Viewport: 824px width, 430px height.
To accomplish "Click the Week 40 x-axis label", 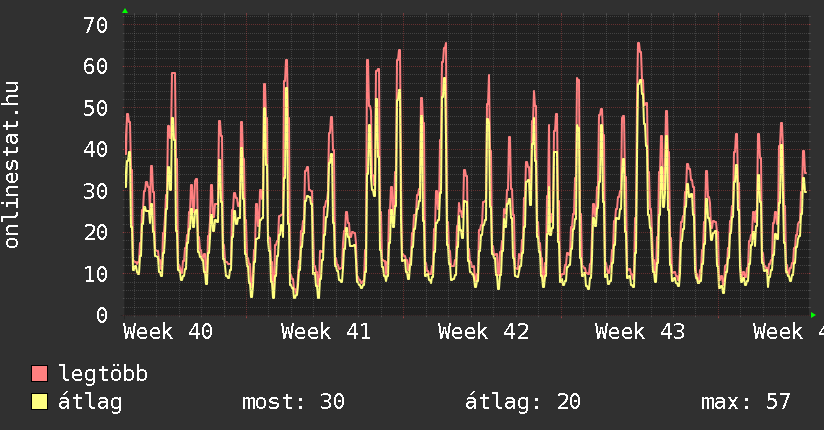I will click(168, 331).
